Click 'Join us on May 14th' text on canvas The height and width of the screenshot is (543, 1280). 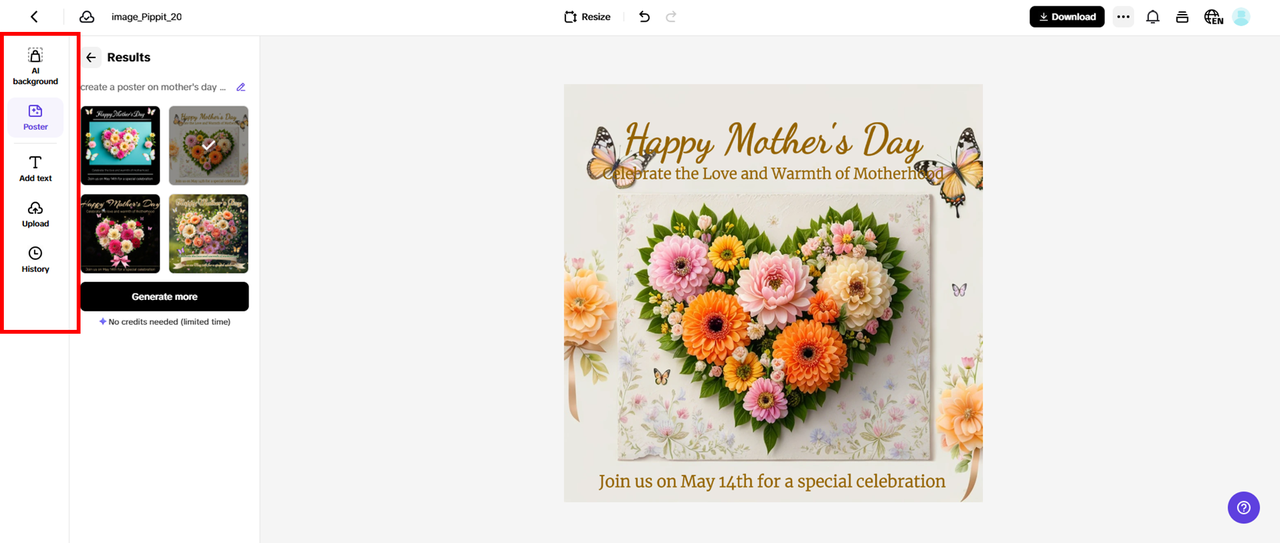(772, 481)
